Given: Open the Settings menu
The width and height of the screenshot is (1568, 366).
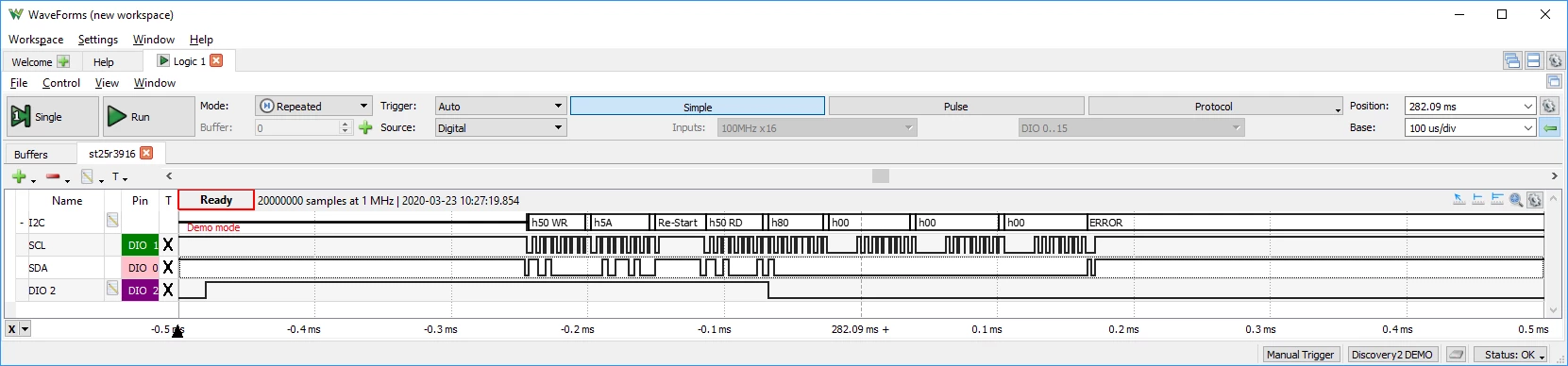Looking at the screenshot, I should 98,40.
